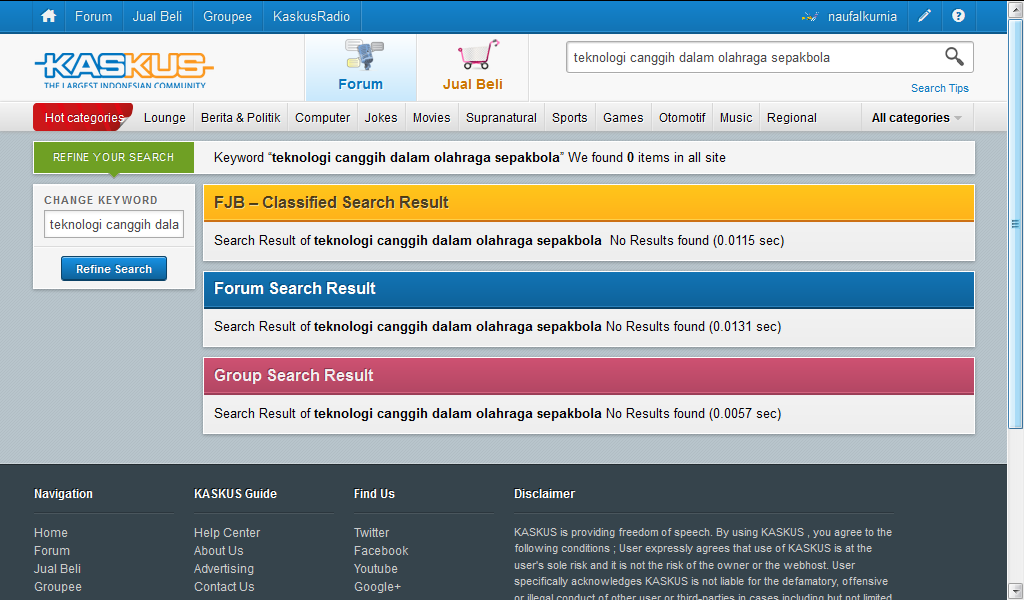Open the Facebook footer link
The width and height of the screenshot is (1024, 600).
coord(381,551)
